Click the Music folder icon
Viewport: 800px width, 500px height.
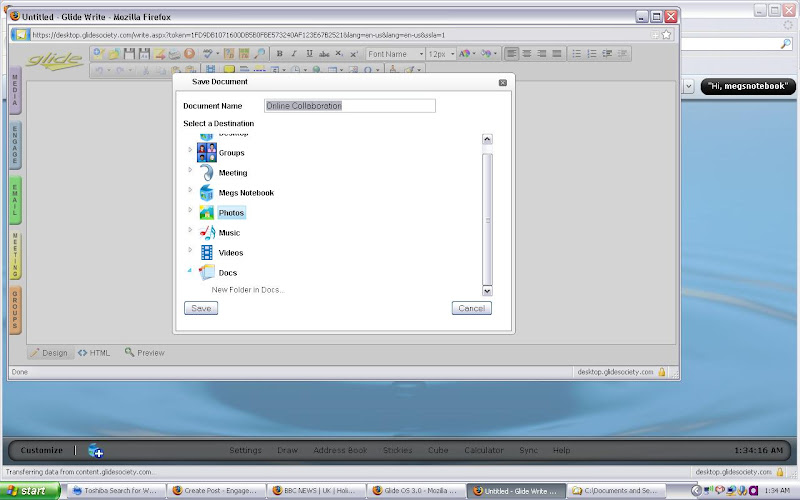tap(207, 233)
